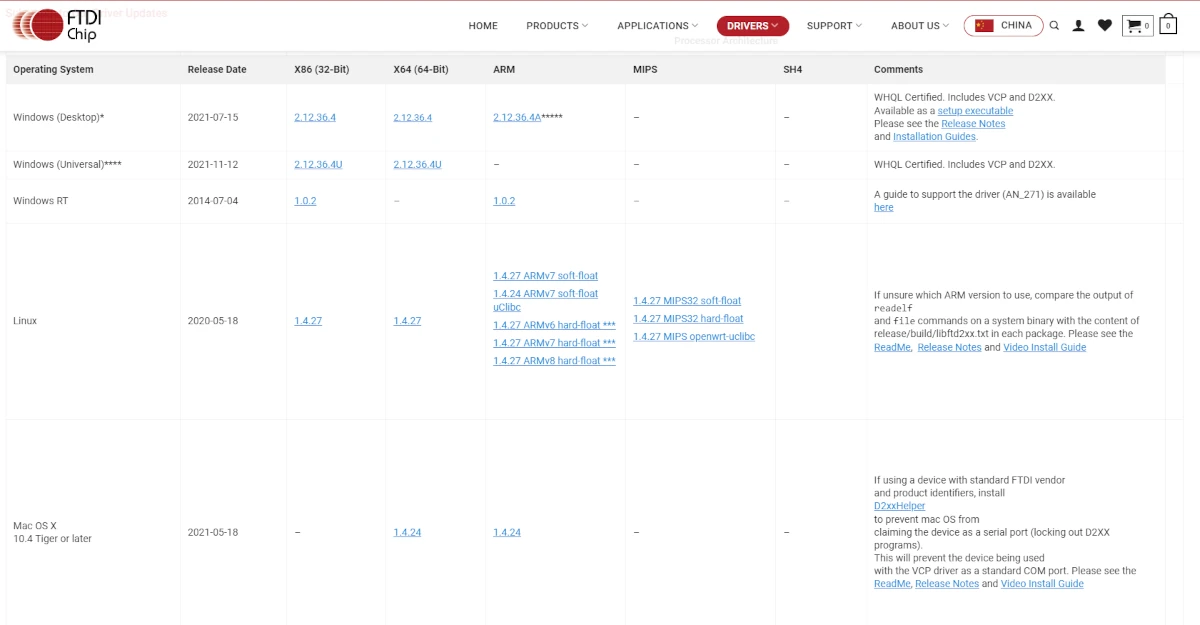Open 1.4.27 MIPS openwrt-uclibc link
Screen dimensions: 1200x625
694,337
